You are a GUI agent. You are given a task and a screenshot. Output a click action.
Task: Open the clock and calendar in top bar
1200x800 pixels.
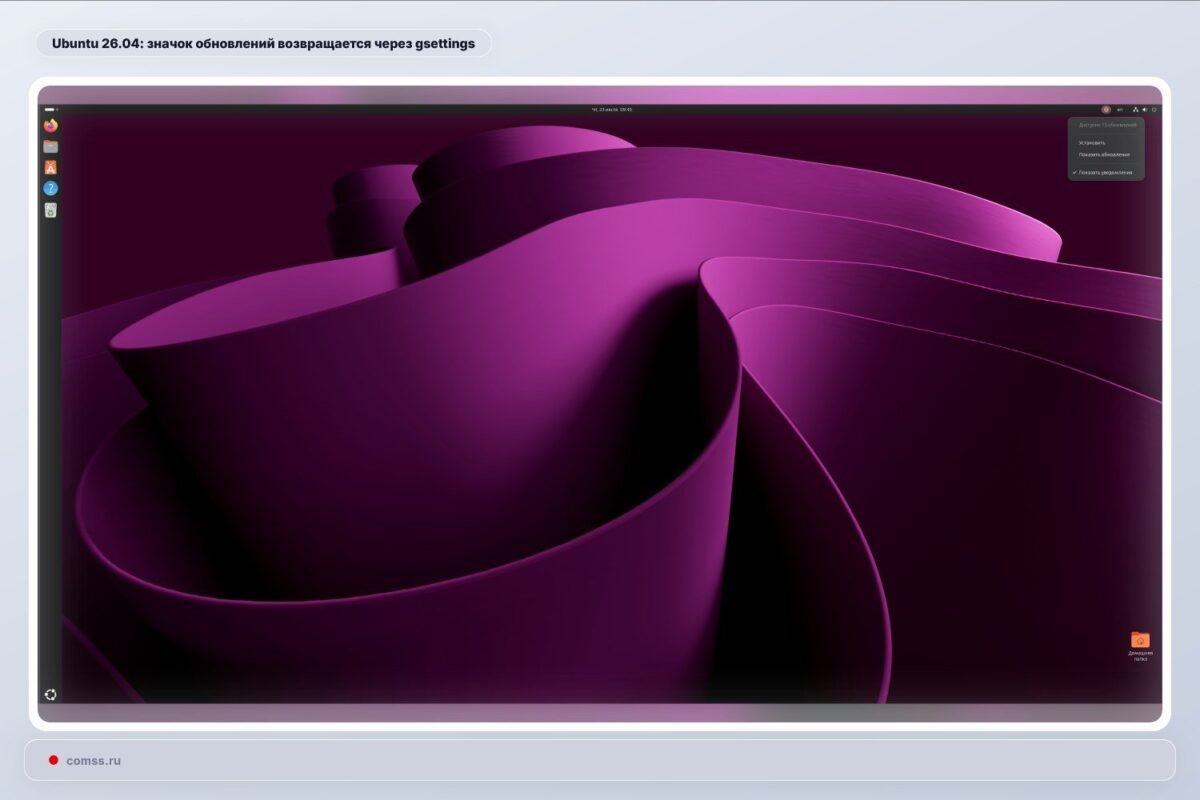coord(612,109)
